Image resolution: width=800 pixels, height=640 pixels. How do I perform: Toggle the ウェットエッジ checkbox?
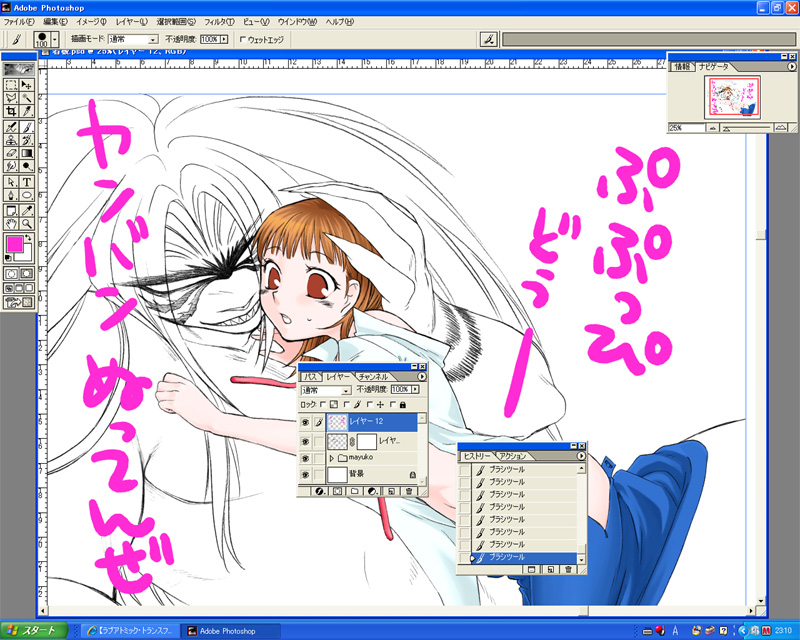243,39
